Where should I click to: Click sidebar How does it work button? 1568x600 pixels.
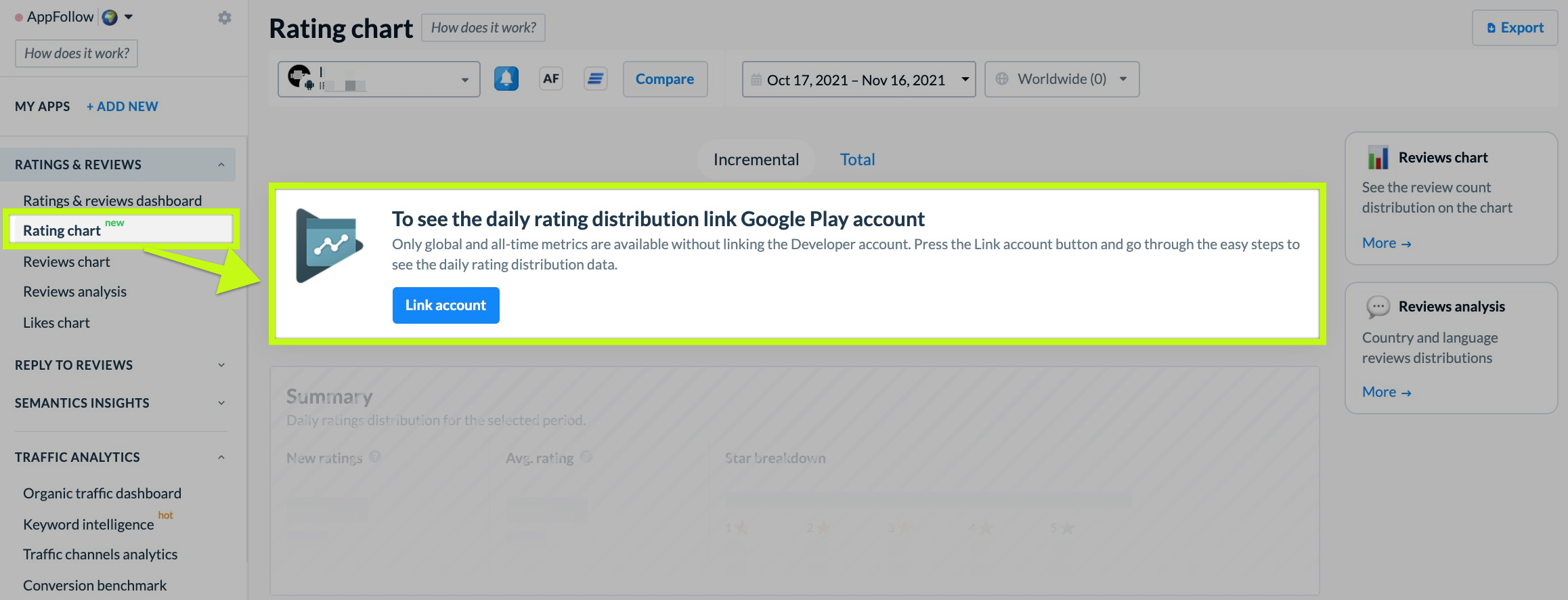(77, 53)
